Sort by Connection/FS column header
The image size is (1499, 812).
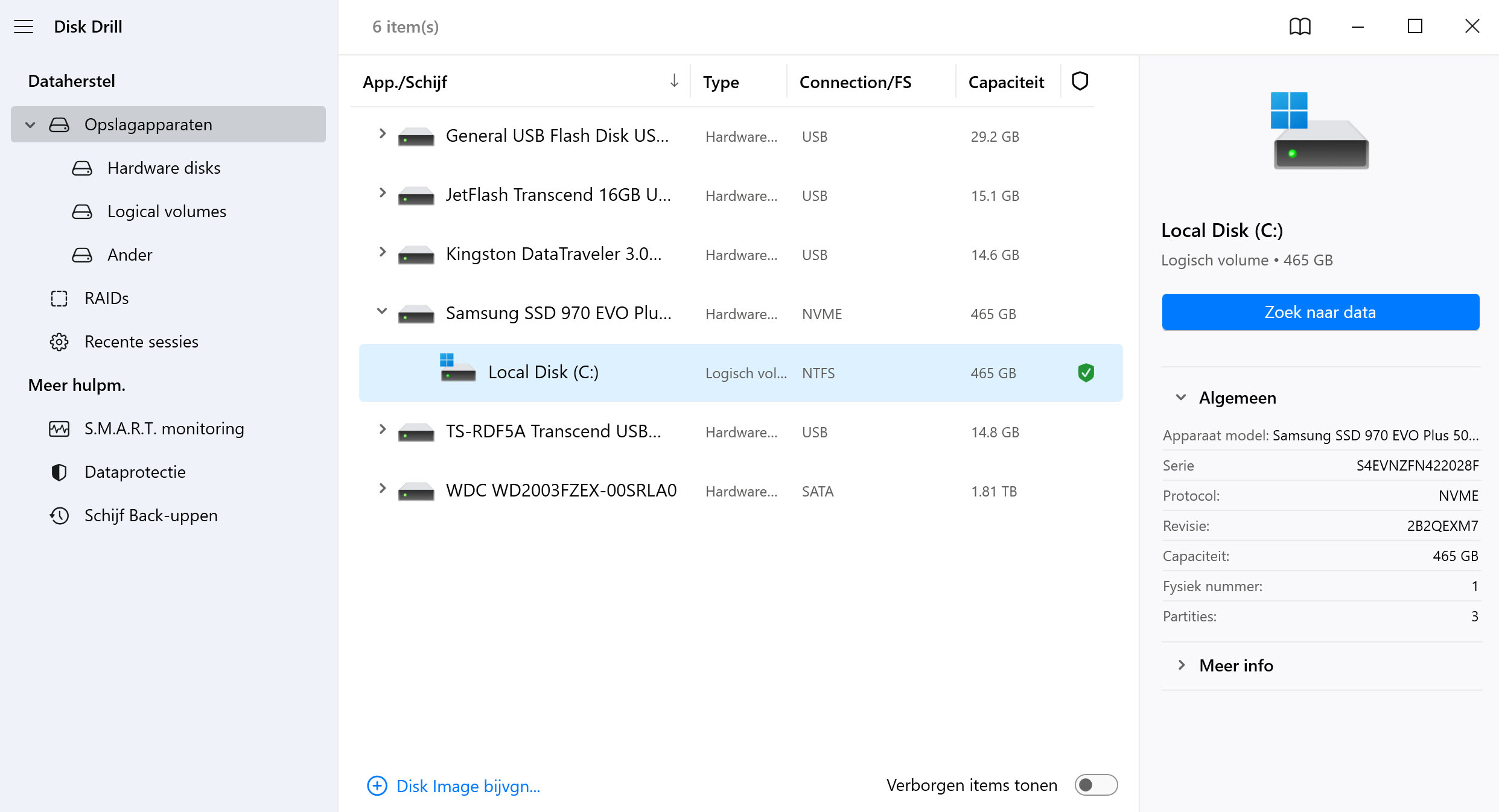tap(855, 82)
